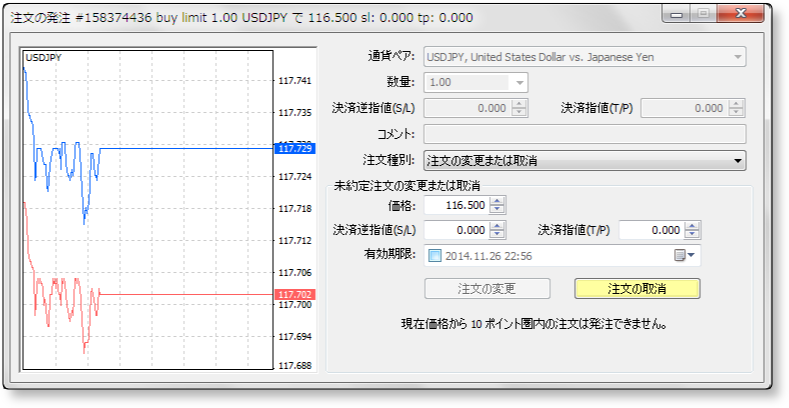Viewport: 789px width, 408px height.
Task: Click the upper disabled S/L 0.000 field
Action: coord(467,108)
